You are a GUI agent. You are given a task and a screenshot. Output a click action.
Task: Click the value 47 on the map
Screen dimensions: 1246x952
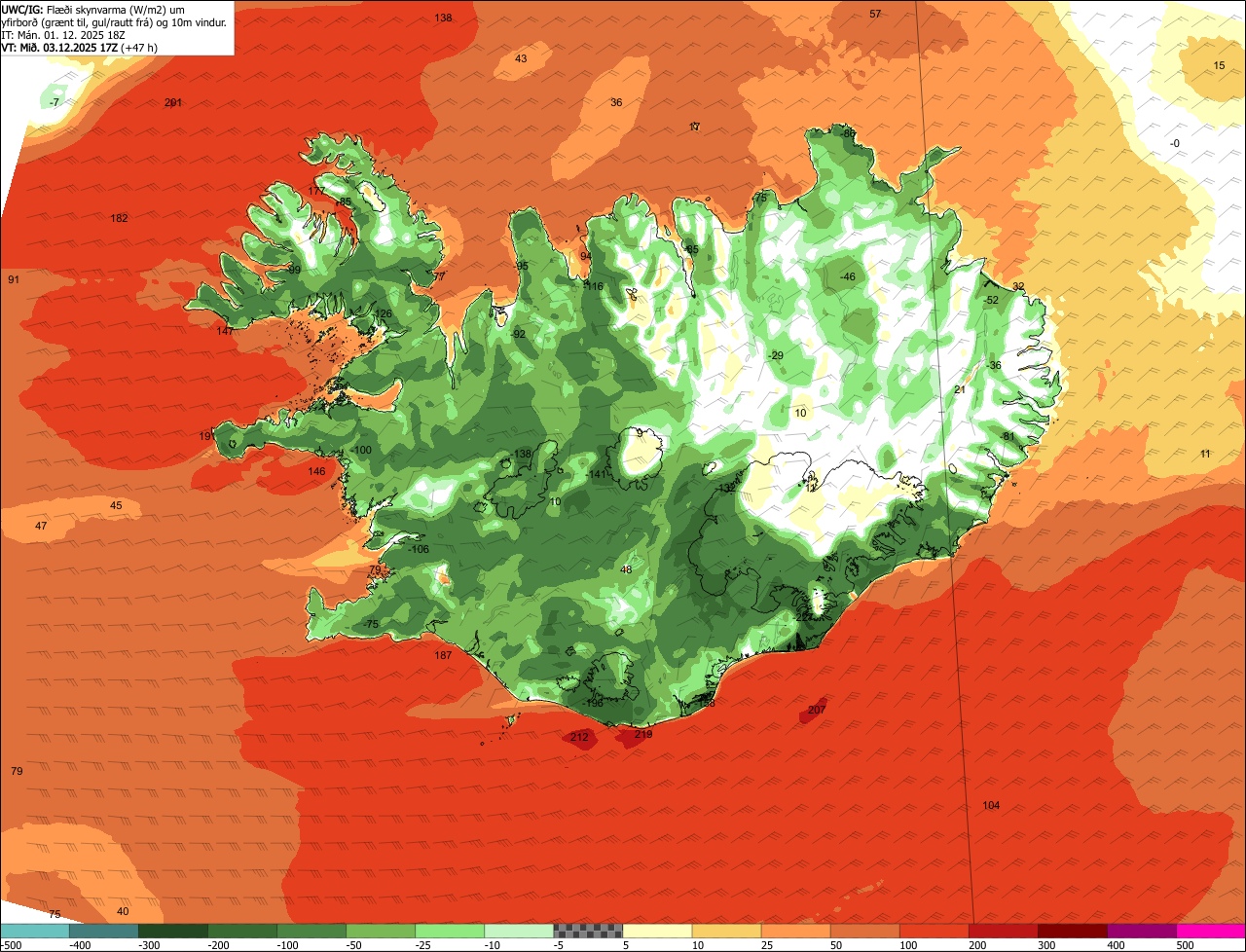click(41, 526)
